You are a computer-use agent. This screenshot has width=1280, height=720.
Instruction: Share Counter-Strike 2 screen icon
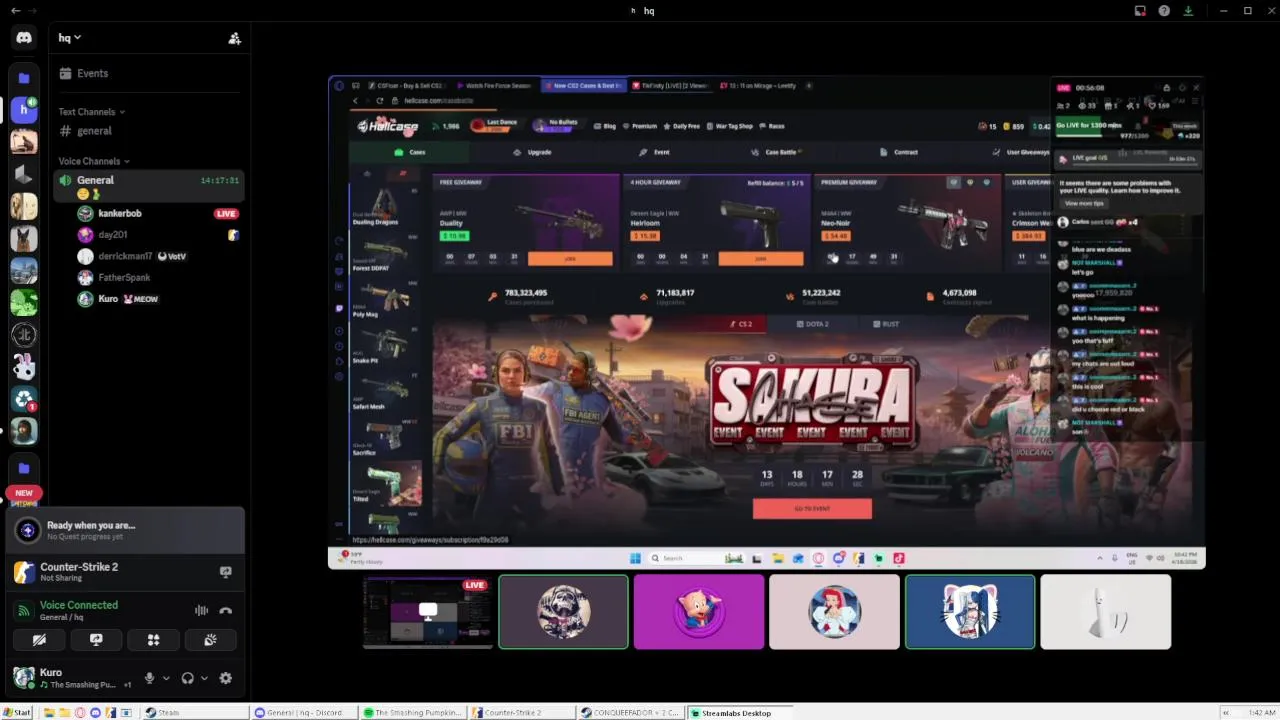tap(226, 572)
